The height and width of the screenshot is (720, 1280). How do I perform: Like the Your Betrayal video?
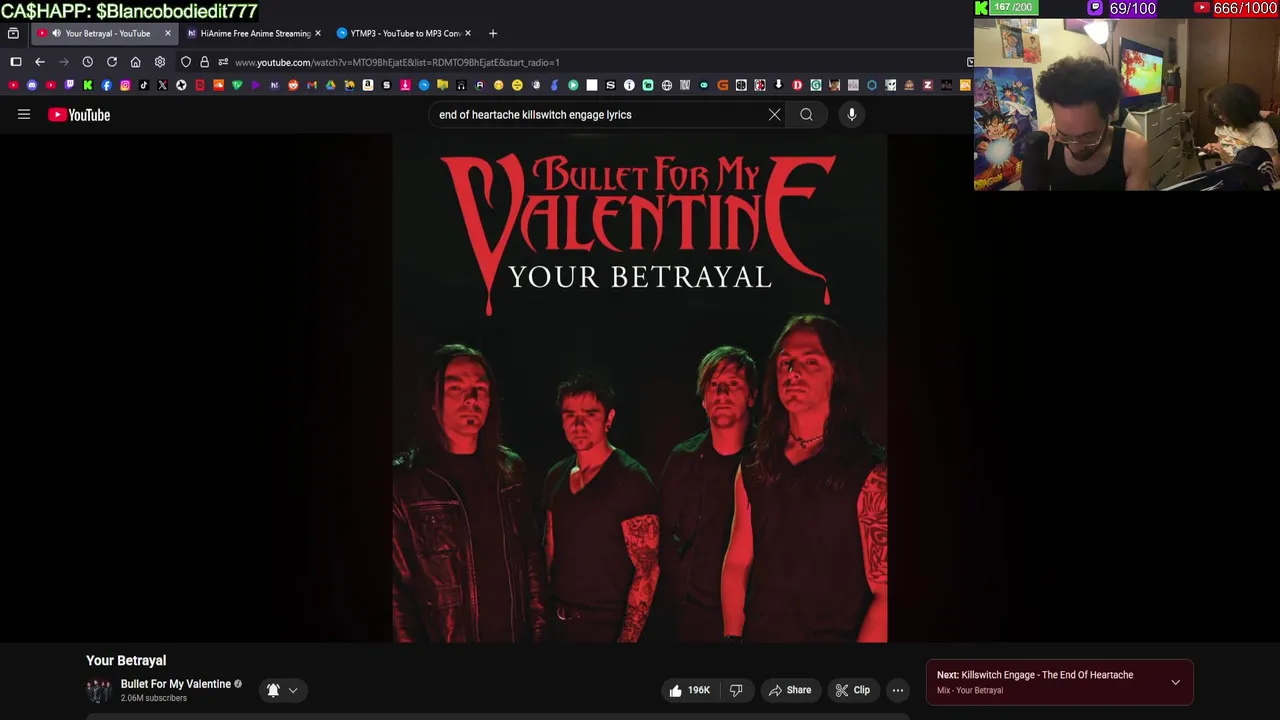click(x=689, y=690)
